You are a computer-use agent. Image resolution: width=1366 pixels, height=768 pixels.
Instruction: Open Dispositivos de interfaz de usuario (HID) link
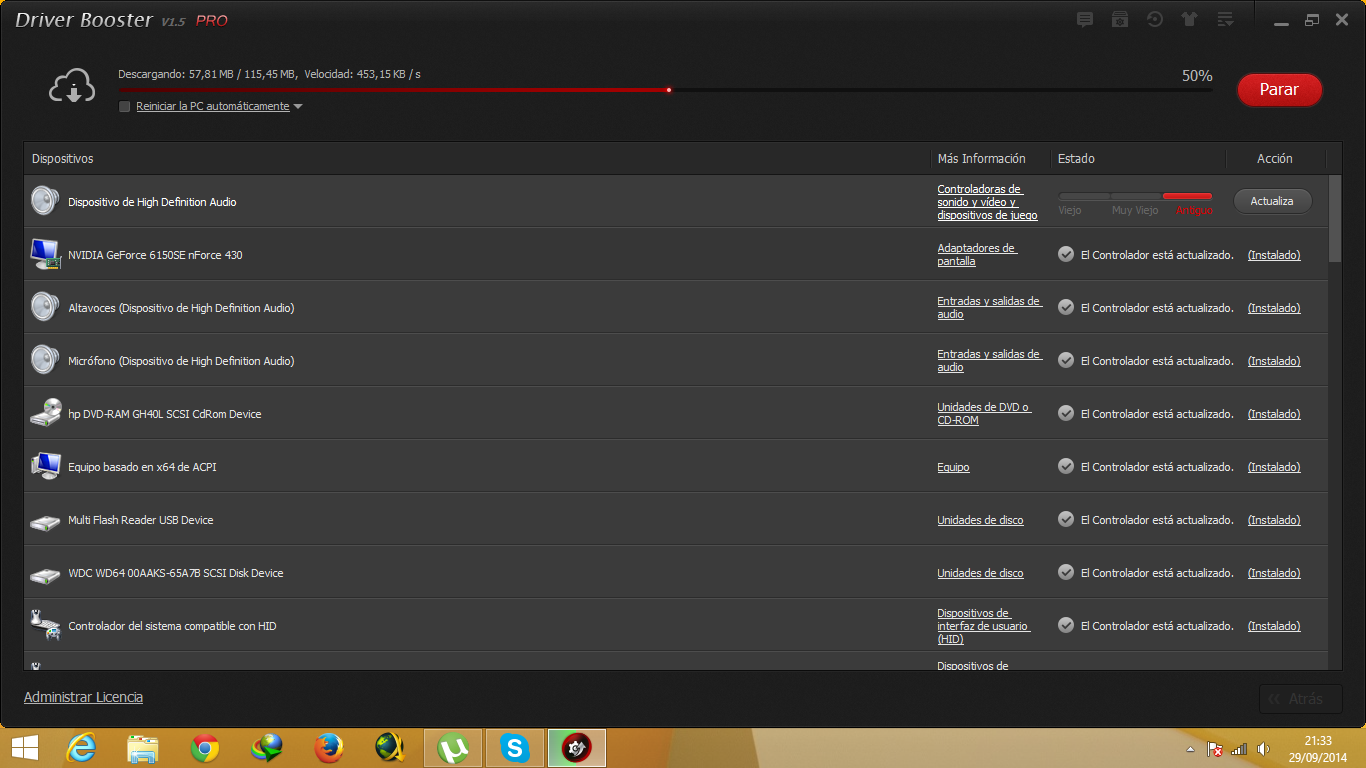983,626
